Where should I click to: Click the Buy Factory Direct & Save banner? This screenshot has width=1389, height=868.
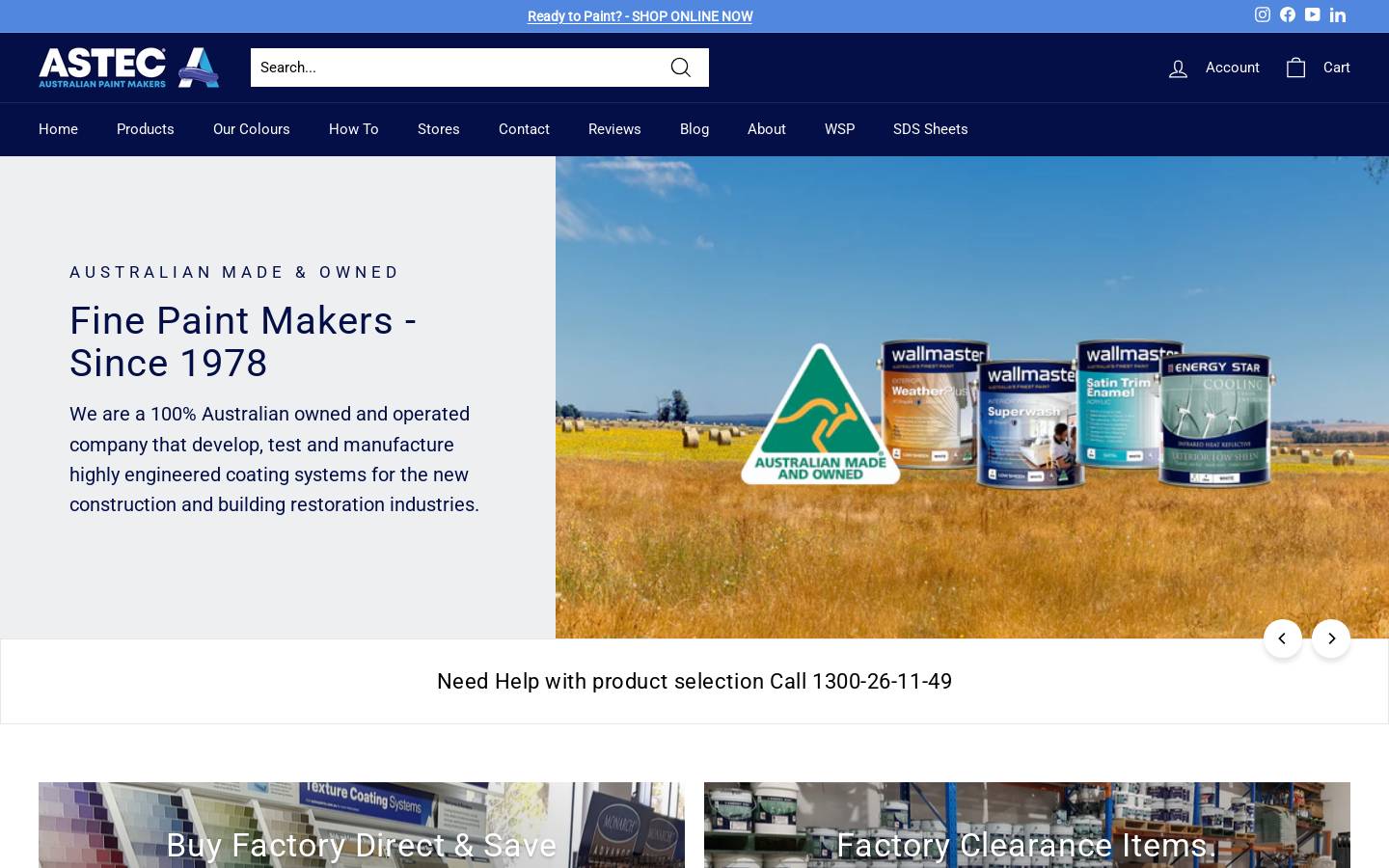pyautogui.click(x=362, y=826)
